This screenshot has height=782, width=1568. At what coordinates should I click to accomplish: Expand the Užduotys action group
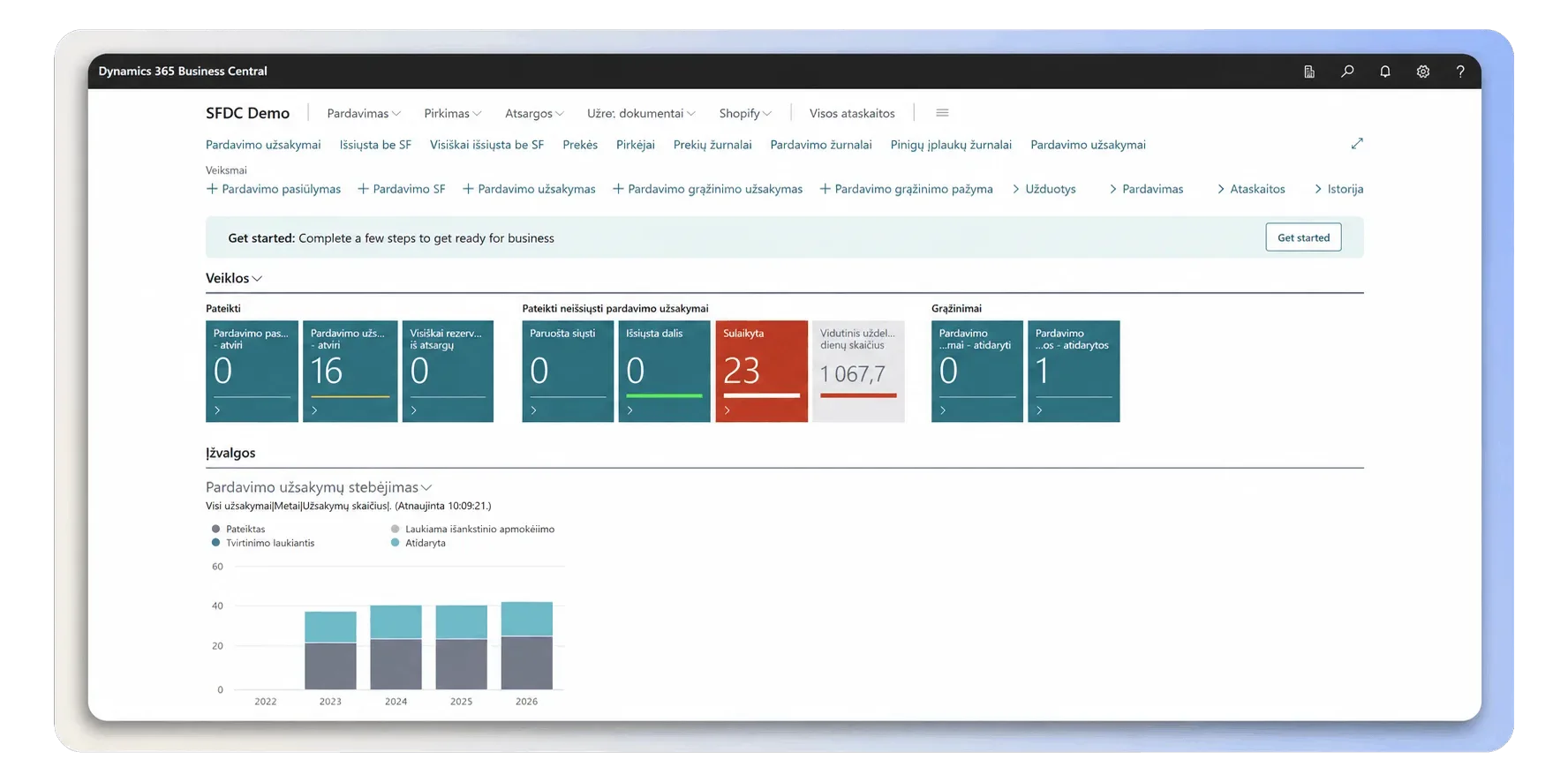(x=1044, y=189)
